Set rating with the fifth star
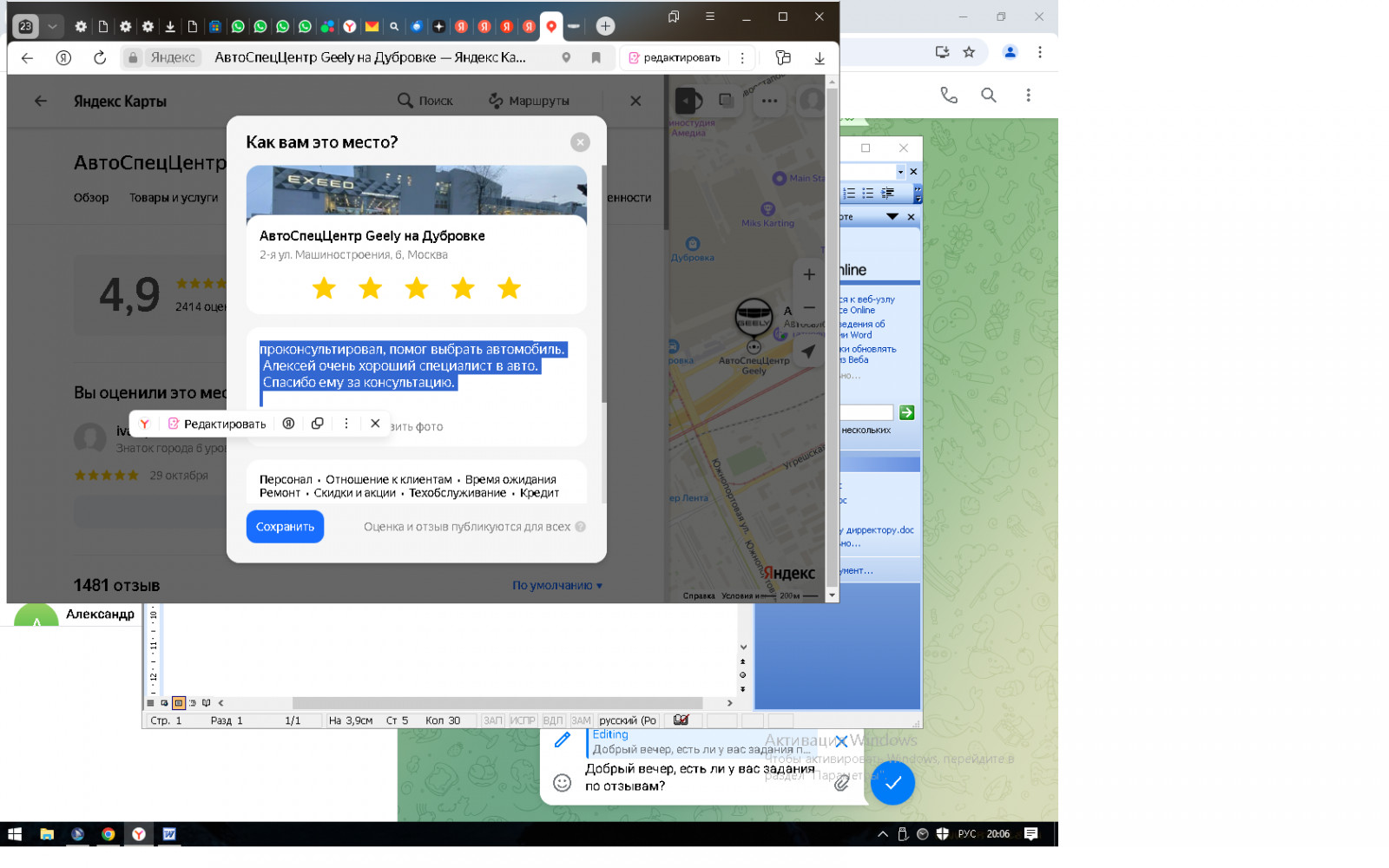The width and height of the screenshot is (1389, 868). [x=510, y=287]
